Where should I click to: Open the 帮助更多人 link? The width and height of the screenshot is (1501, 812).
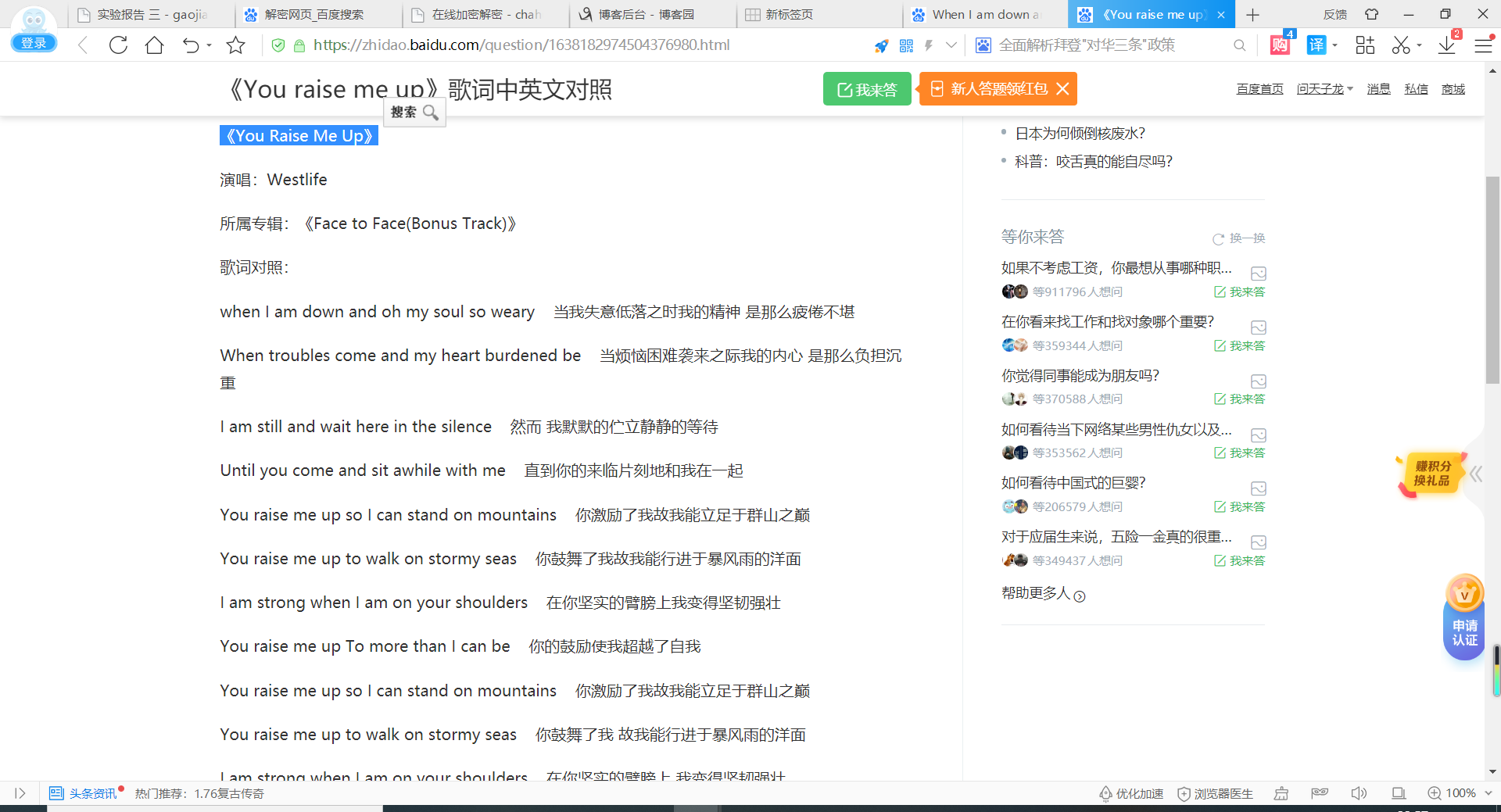[x=1043, y=594]
